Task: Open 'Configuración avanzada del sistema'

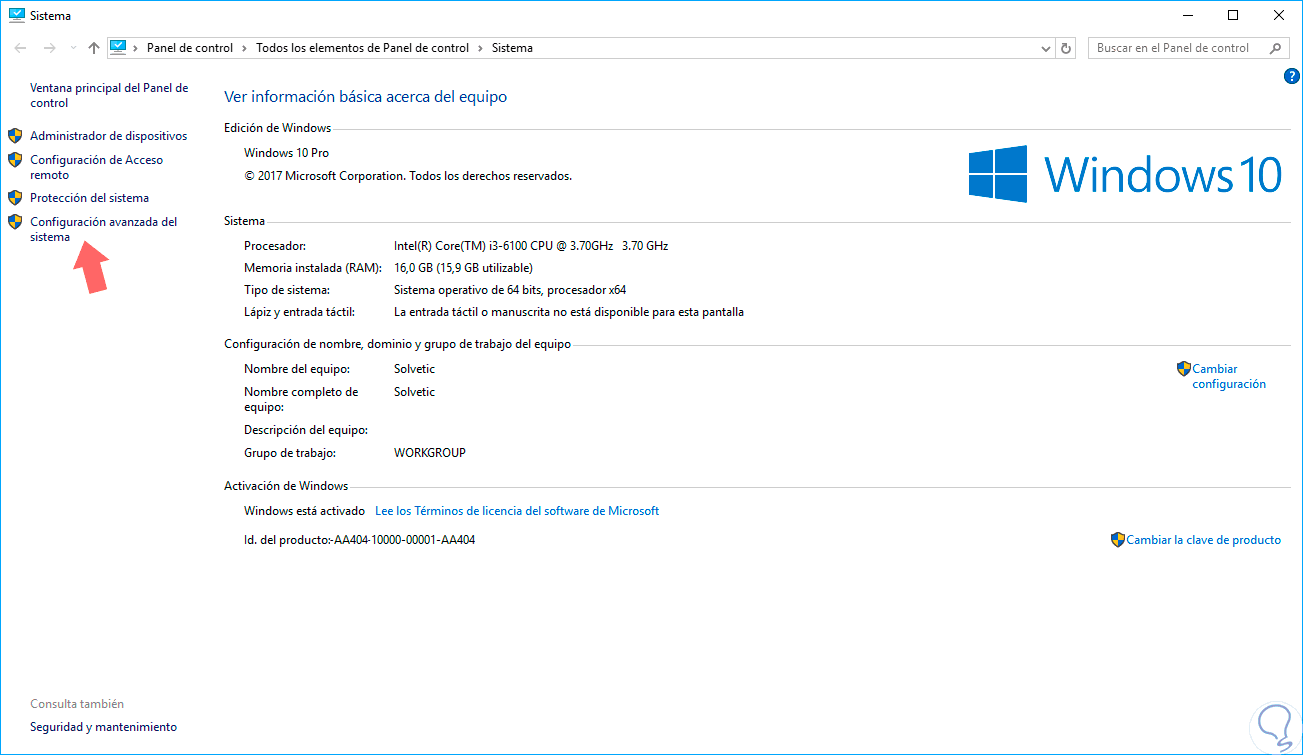Action: (103, 229)
